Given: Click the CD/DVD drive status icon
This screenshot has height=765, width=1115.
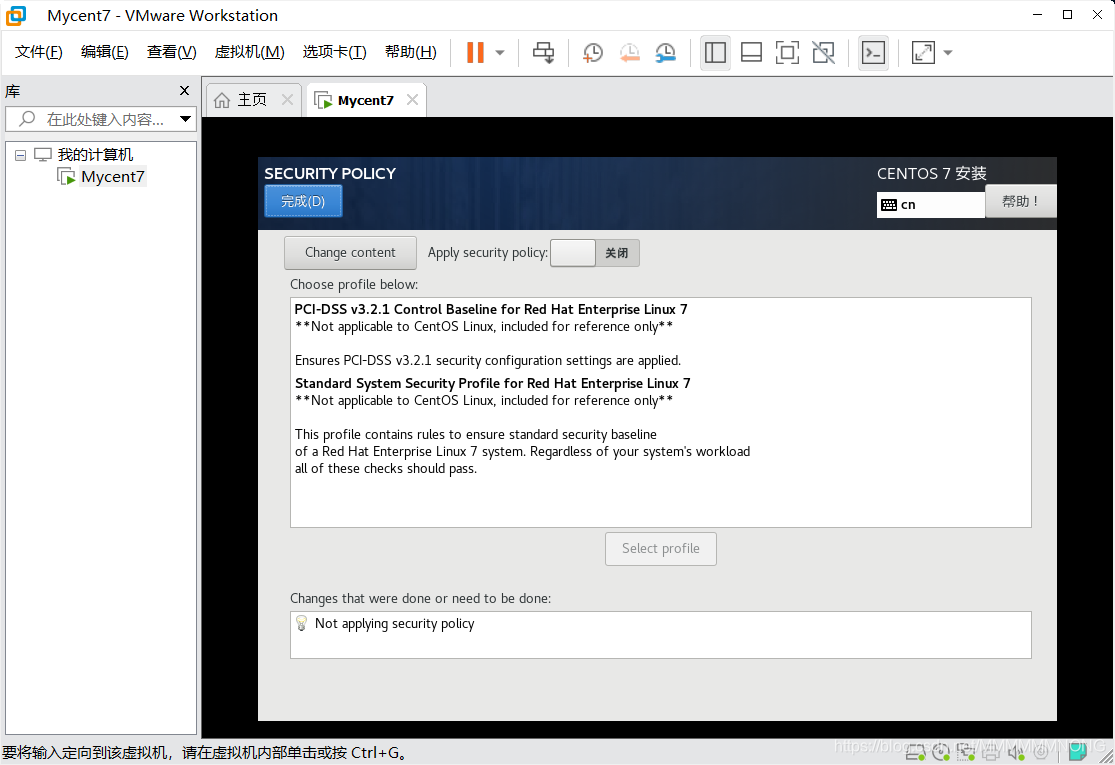Looking at the screenshot, I should click(x=941, y=751).
